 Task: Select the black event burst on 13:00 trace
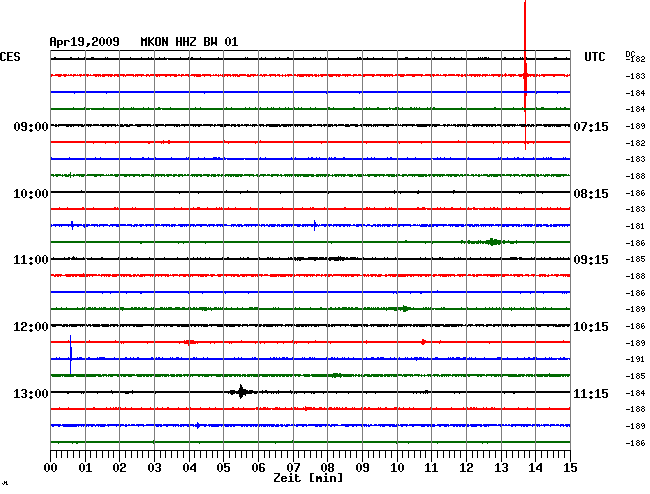242,392
